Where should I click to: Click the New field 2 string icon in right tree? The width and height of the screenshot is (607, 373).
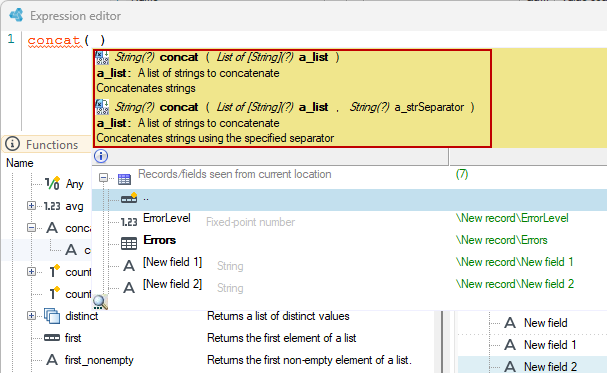pos(510,366)
